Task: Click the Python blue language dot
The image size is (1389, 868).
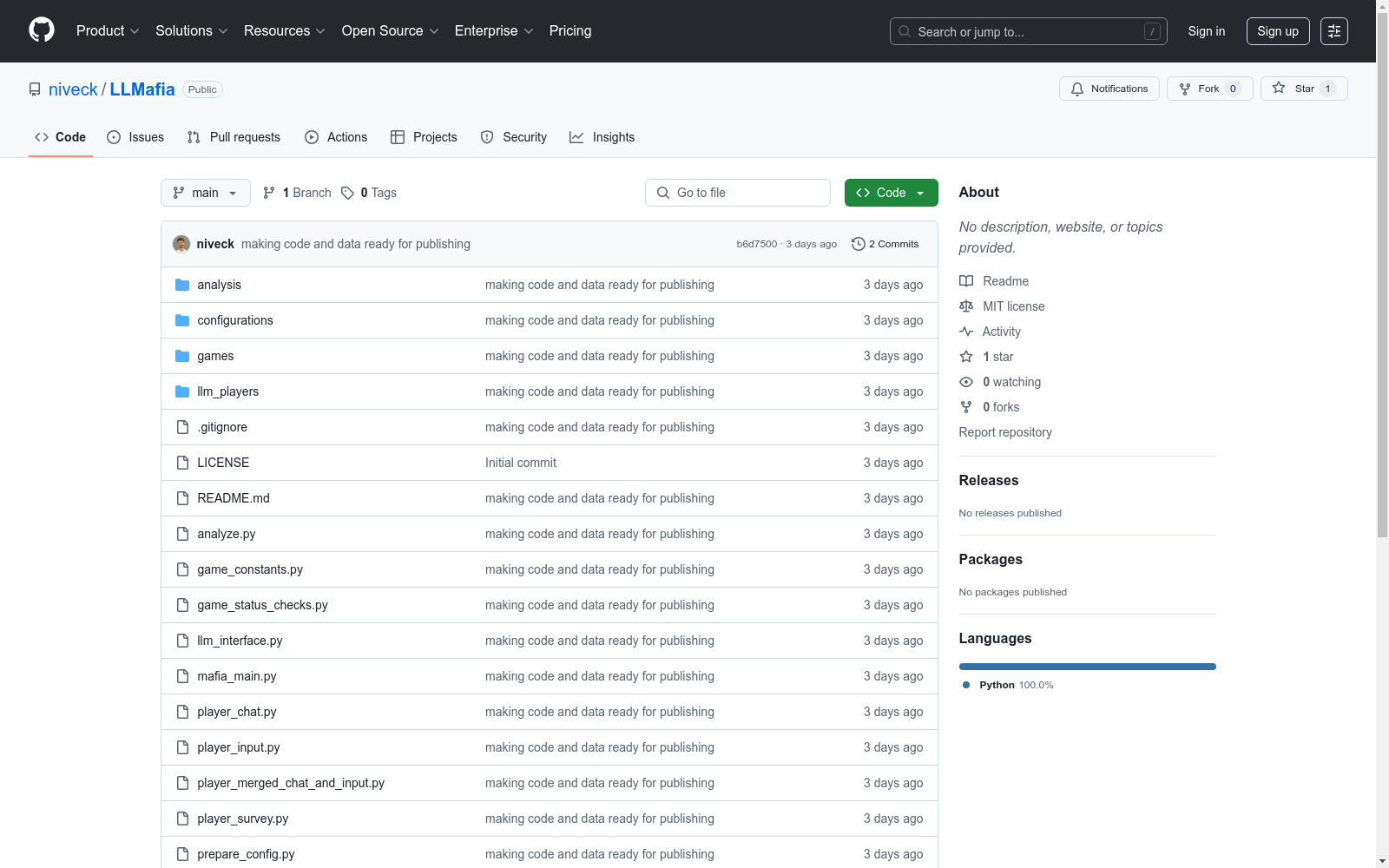Action: 966,685
